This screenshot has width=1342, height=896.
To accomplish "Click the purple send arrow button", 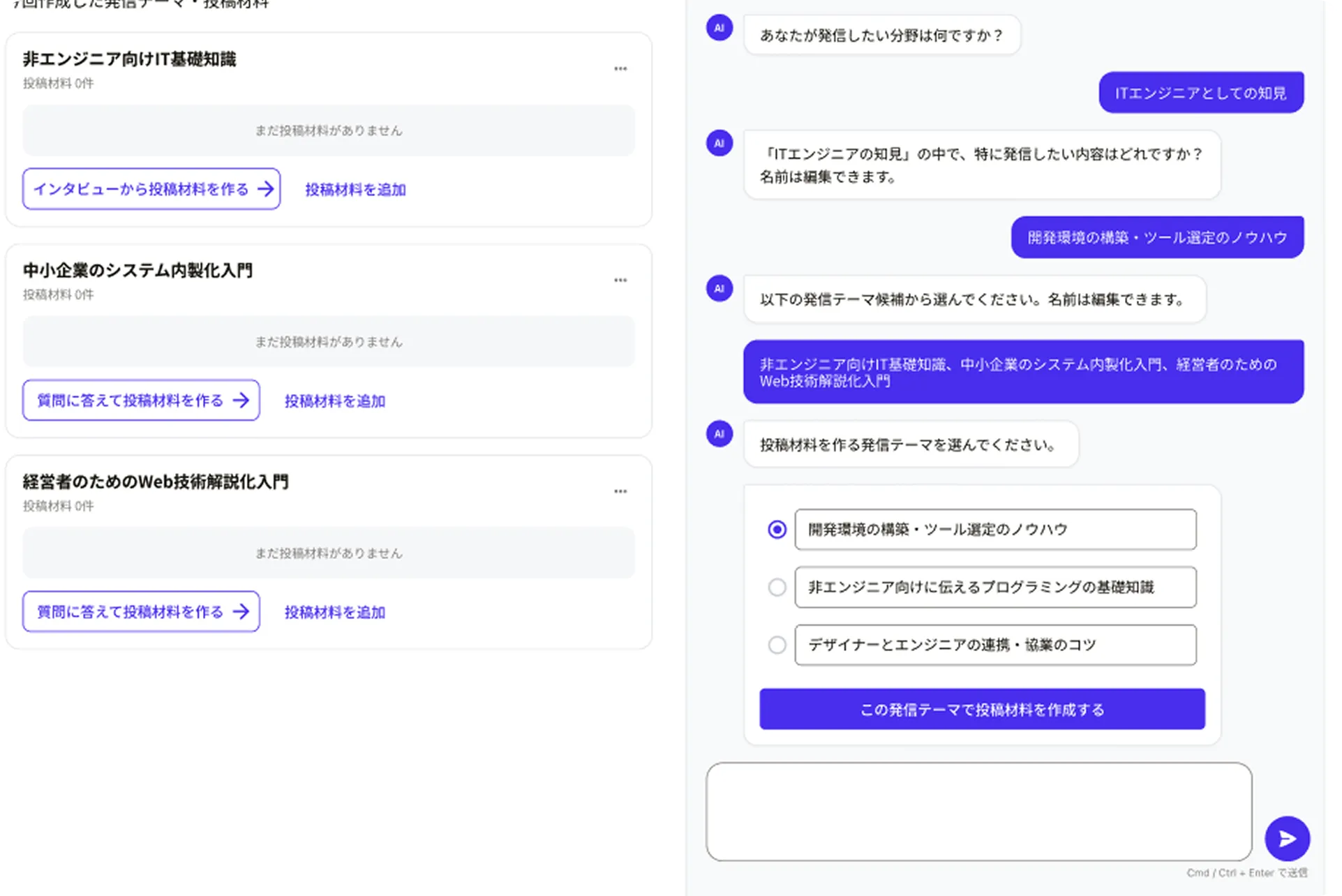I will 1287,839.
